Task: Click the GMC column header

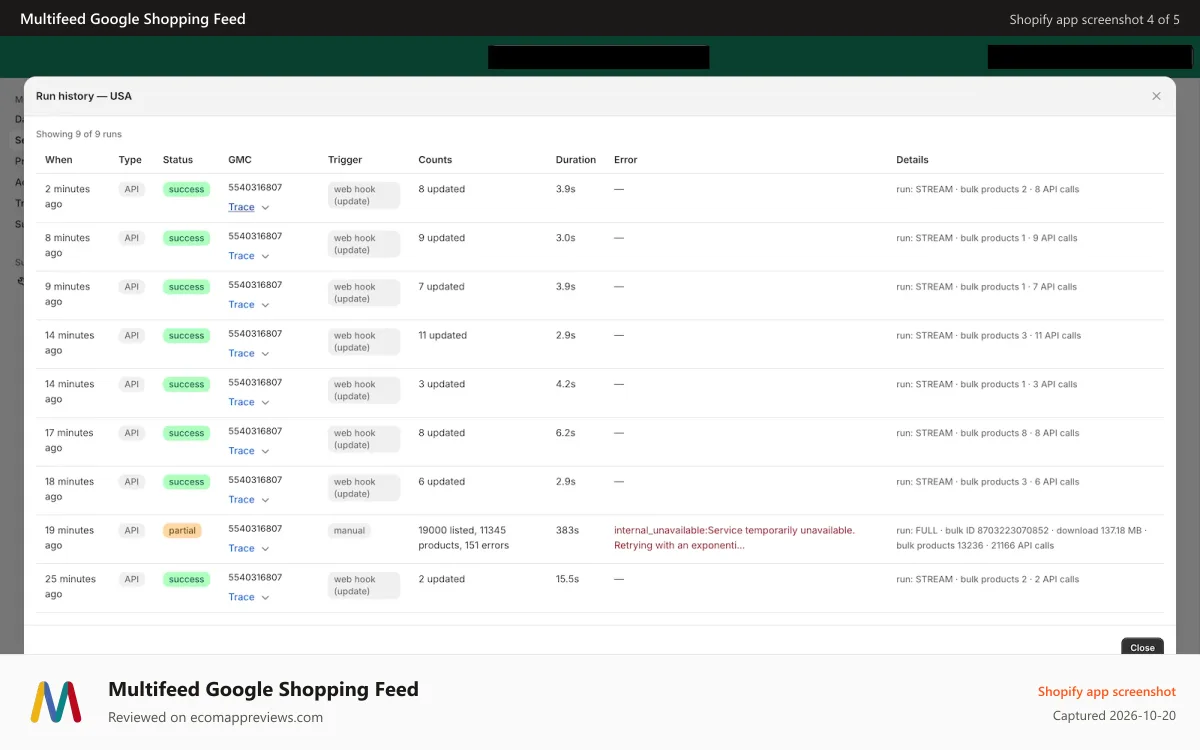Action: point(240,160)
